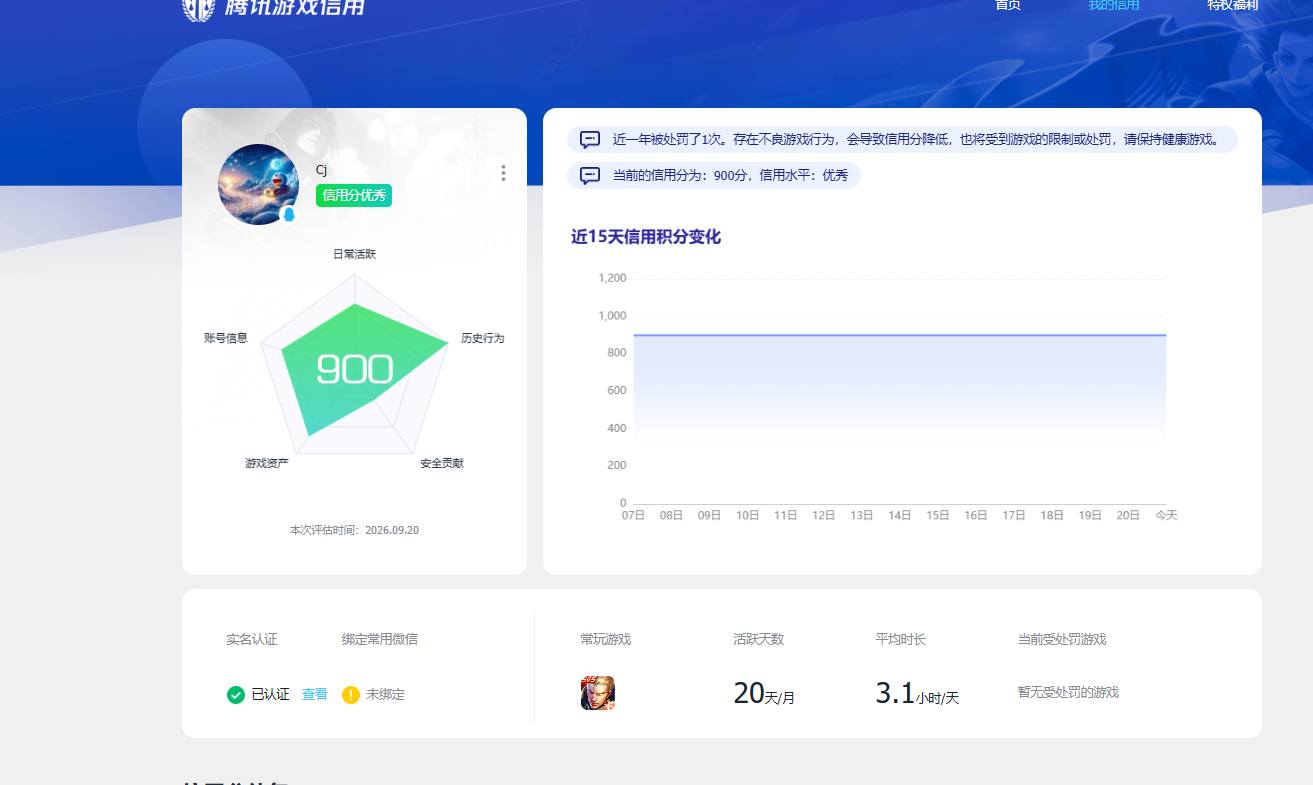Screen dimensions: 1313x785
Task: Click the username Cj
Action: (x=321, y=170)
